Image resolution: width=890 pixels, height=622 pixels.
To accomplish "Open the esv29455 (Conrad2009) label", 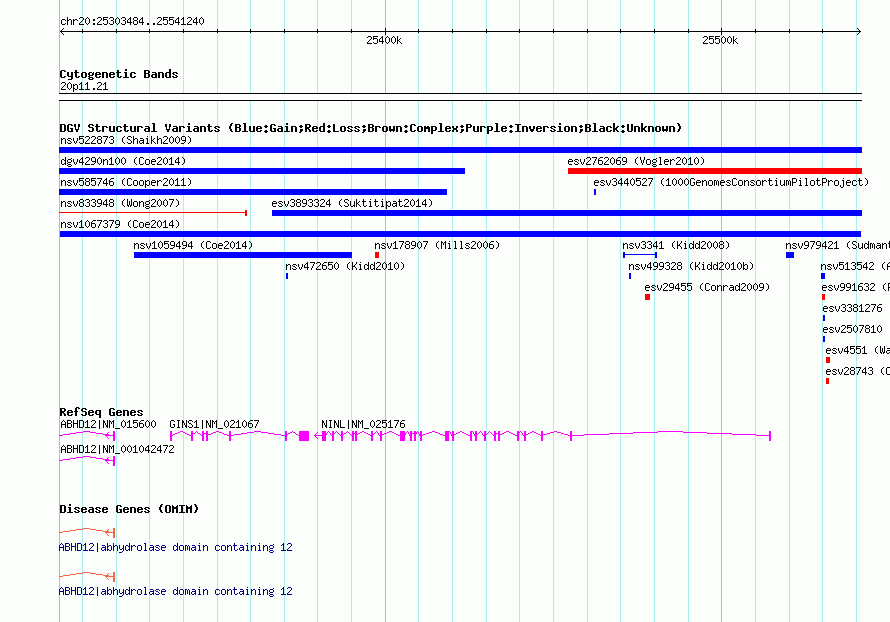I will click(x=707, y=287).
